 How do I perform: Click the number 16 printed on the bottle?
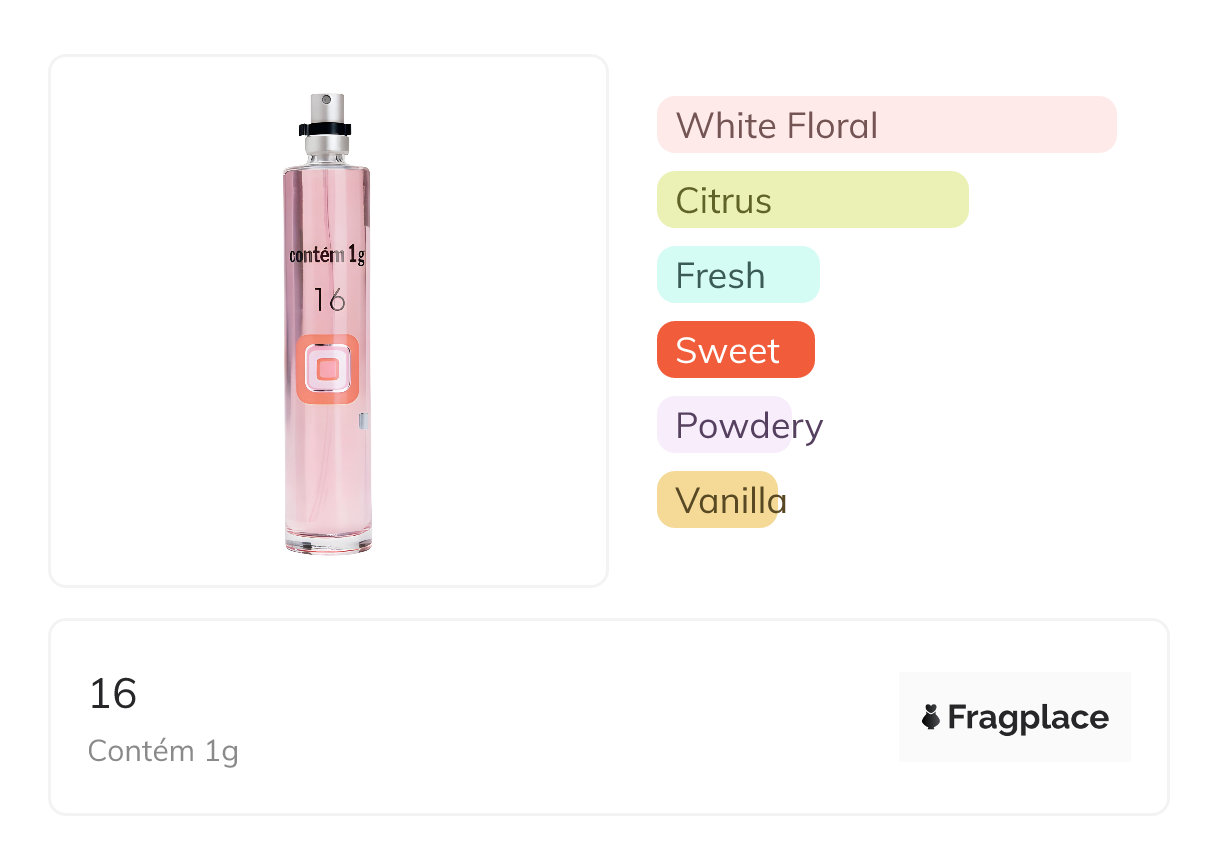point(328,299)
